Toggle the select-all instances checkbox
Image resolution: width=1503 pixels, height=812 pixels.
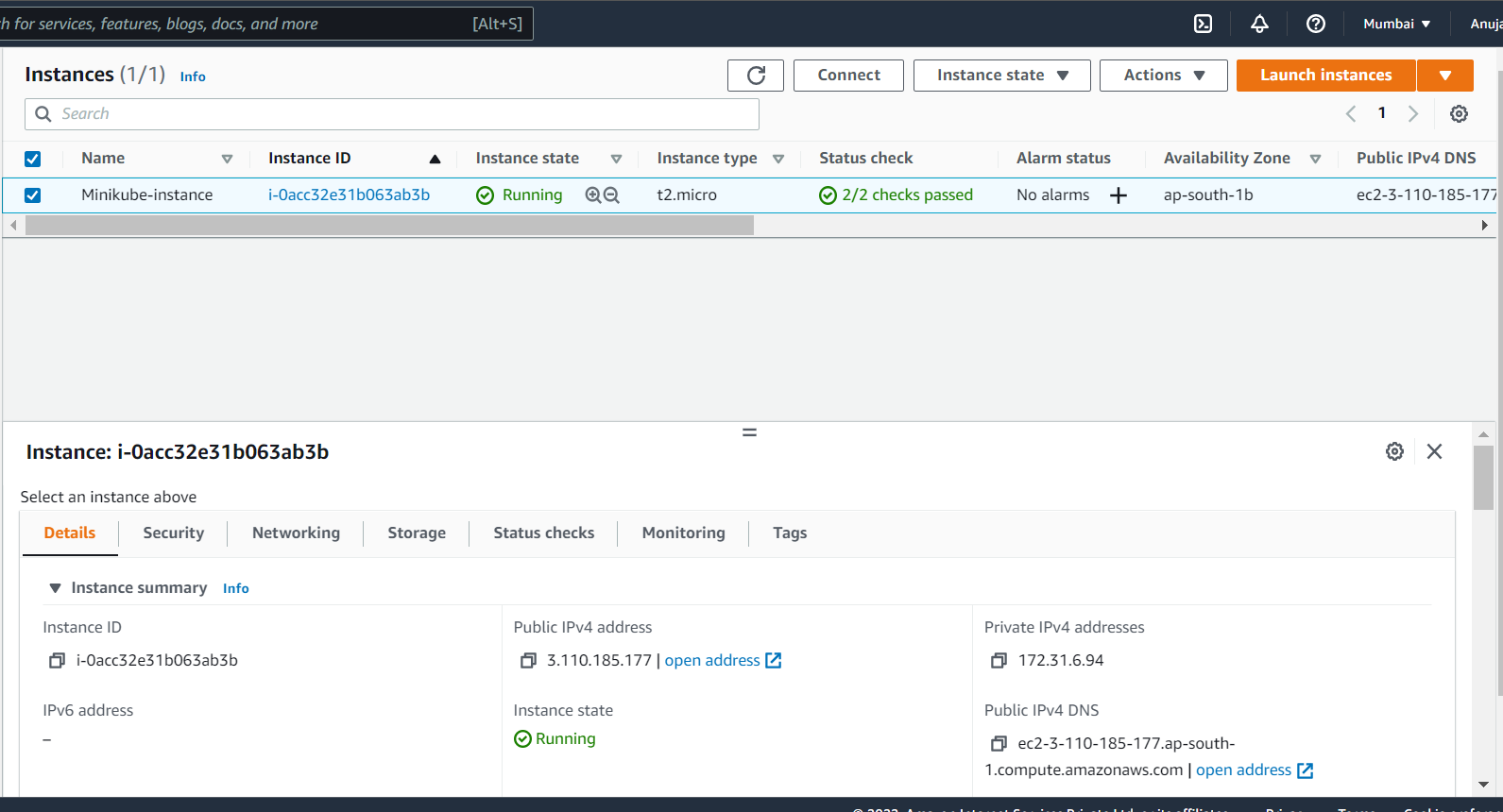pyautogui.click(x=32, y=159)
